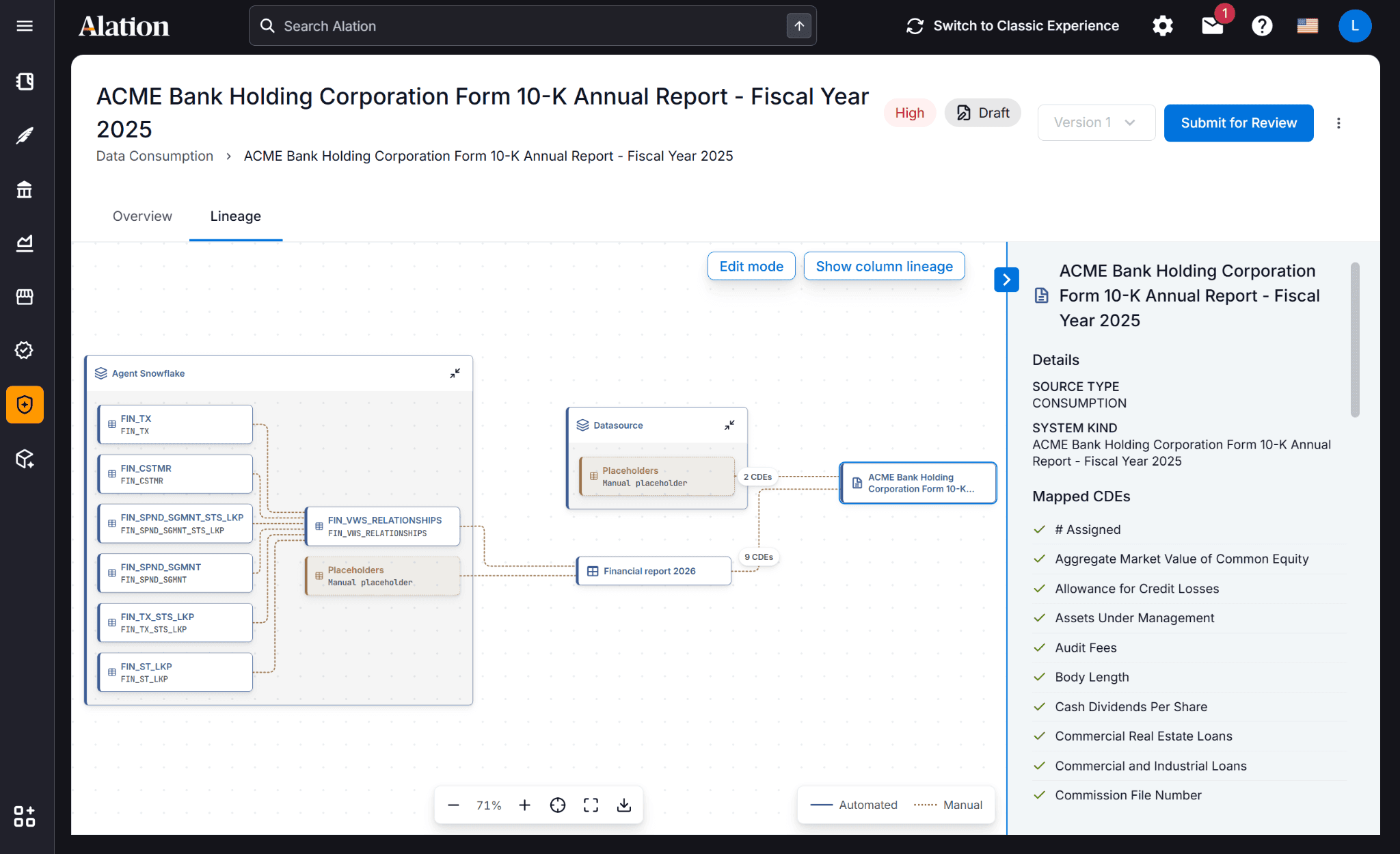Viewport: 1400px width, 854px height.
Task: Select the FIN_CSTMR table node
Action: point(175,475)
